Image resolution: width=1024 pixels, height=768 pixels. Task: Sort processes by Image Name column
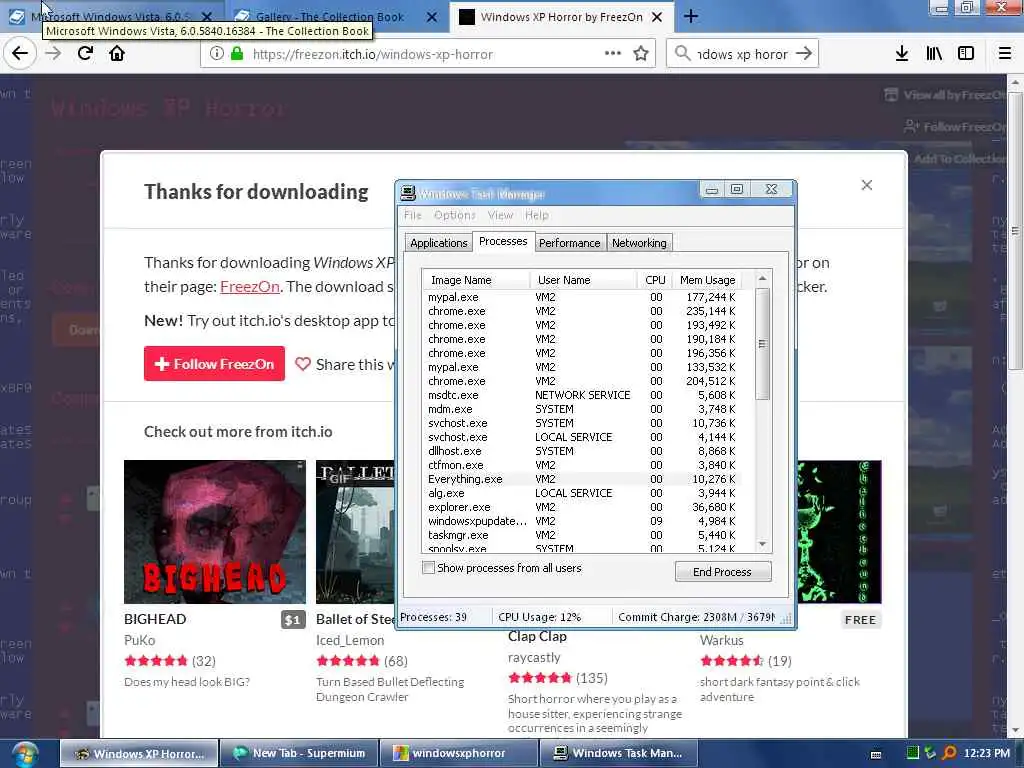(476, 280)
